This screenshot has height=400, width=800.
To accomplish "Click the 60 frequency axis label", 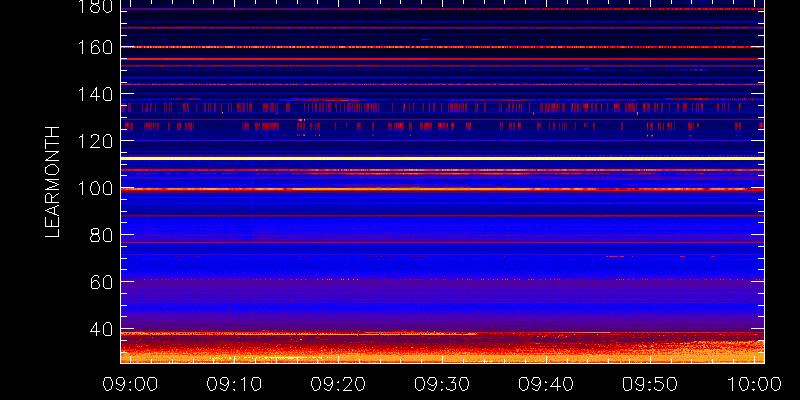I will click(x=102, y=282).
